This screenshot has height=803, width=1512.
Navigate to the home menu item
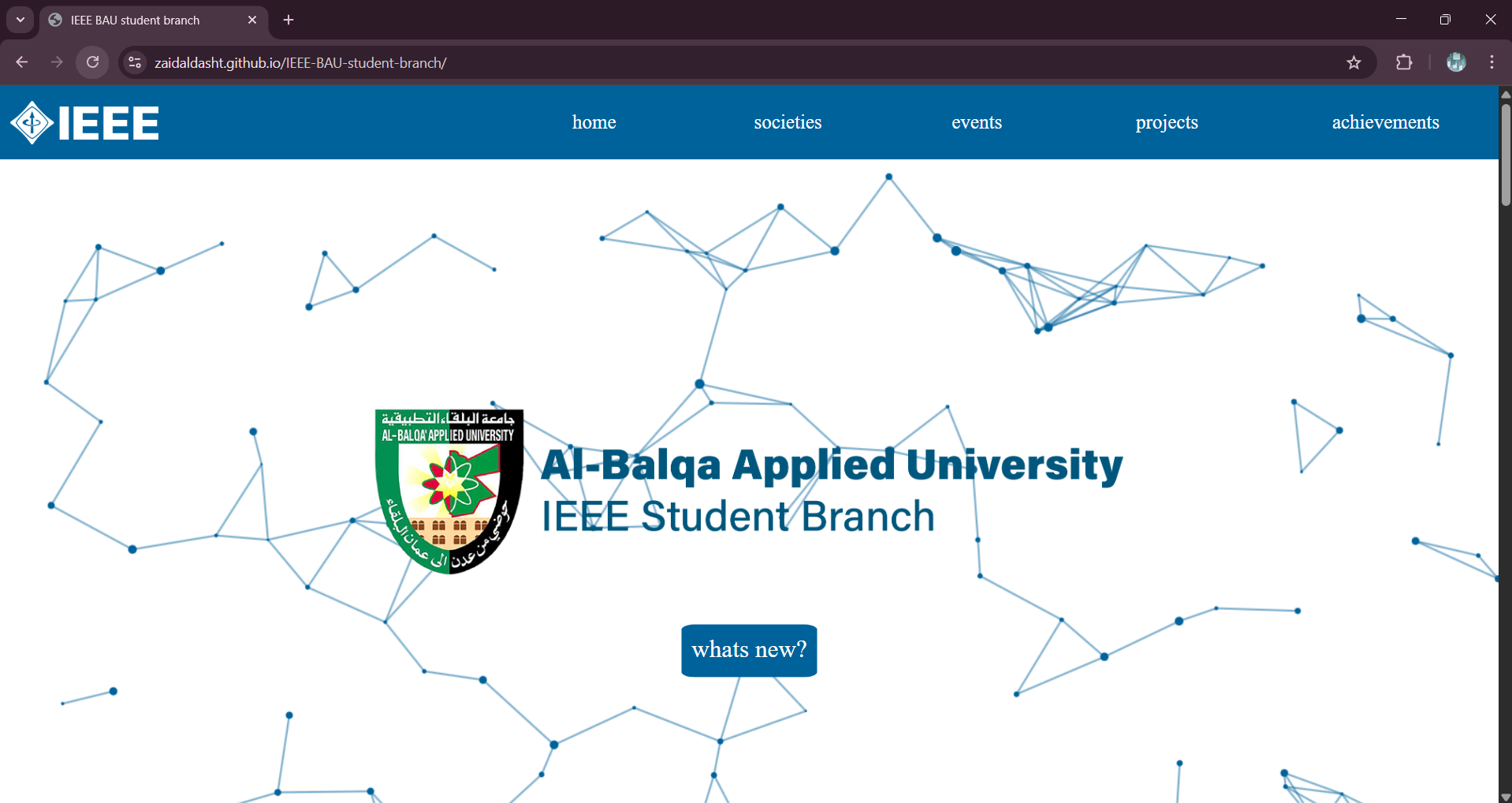(x=594, y=122)
